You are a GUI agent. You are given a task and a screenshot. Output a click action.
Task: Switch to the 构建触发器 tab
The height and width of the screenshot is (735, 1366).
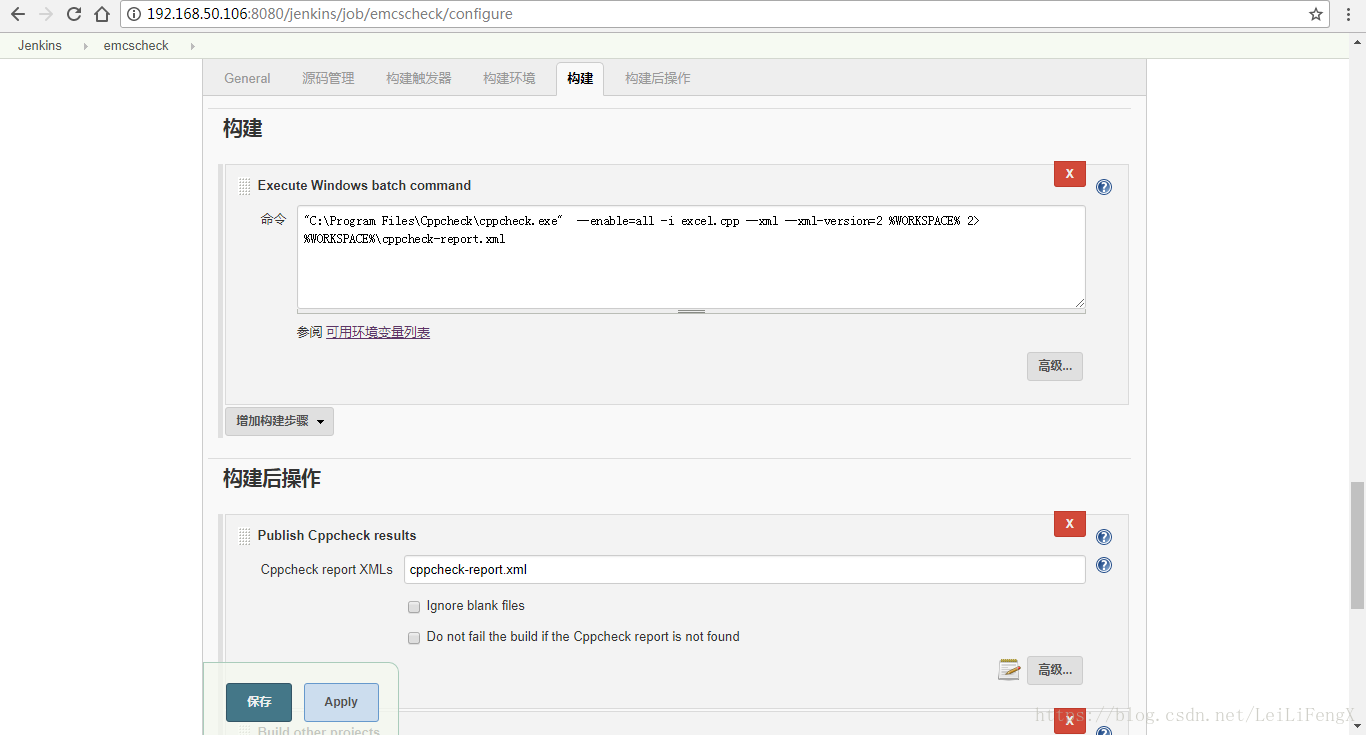[x=419, y=78]
